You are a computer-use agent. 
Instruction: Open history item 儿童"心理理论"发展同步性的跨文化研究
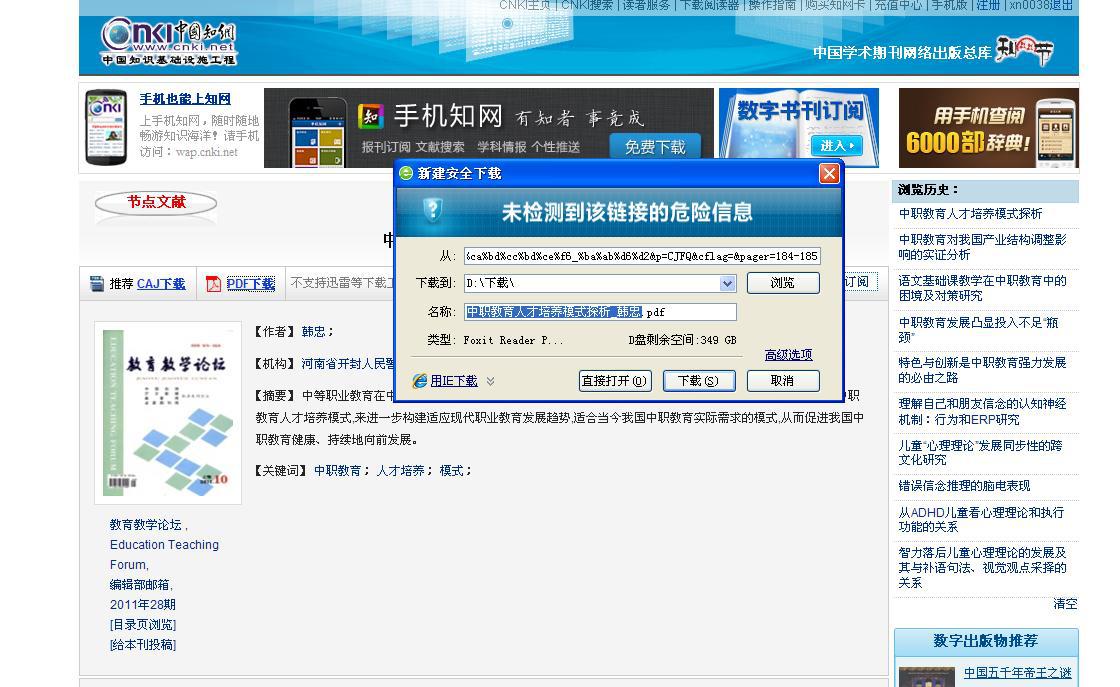click(980, 453)
